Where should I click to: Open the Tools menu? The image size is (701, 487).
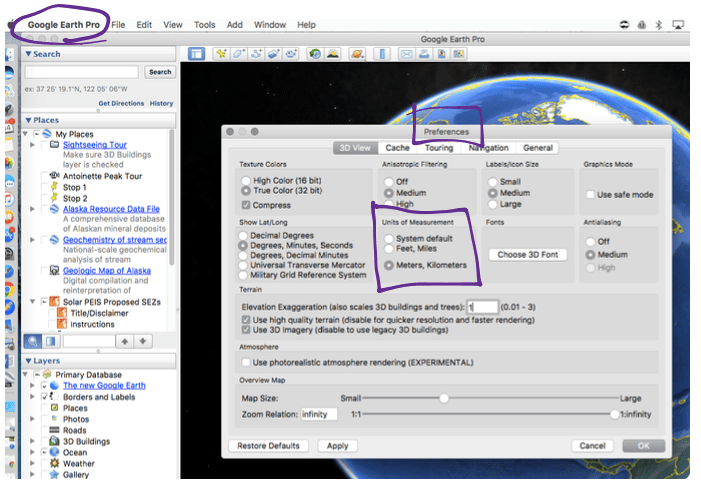[204, 25]
